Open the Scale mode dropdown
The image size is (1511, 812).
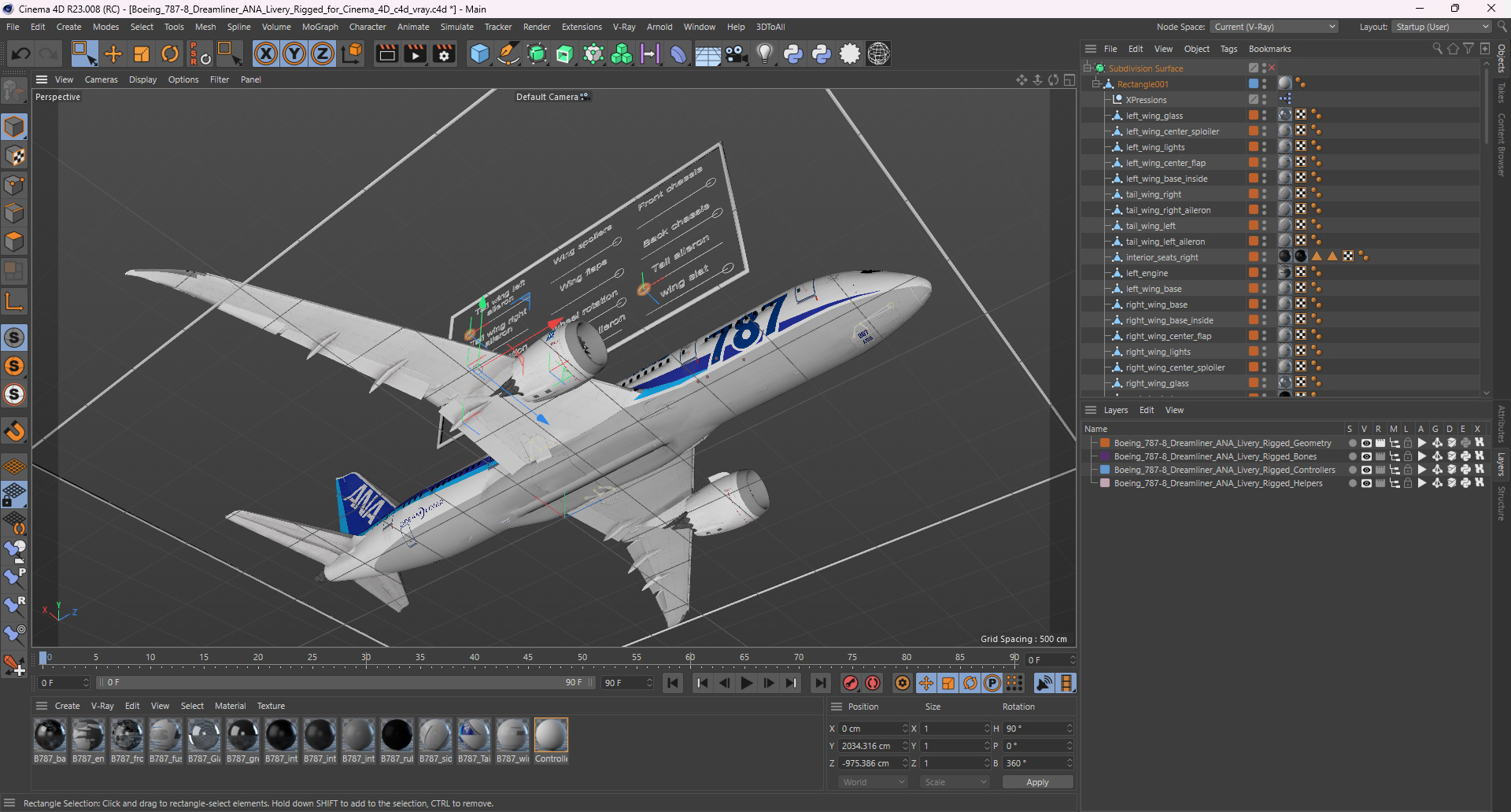point(955,782)
